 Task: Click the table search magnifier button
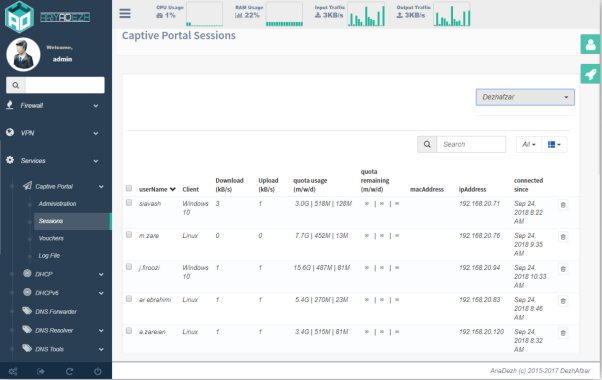(427, 144)
